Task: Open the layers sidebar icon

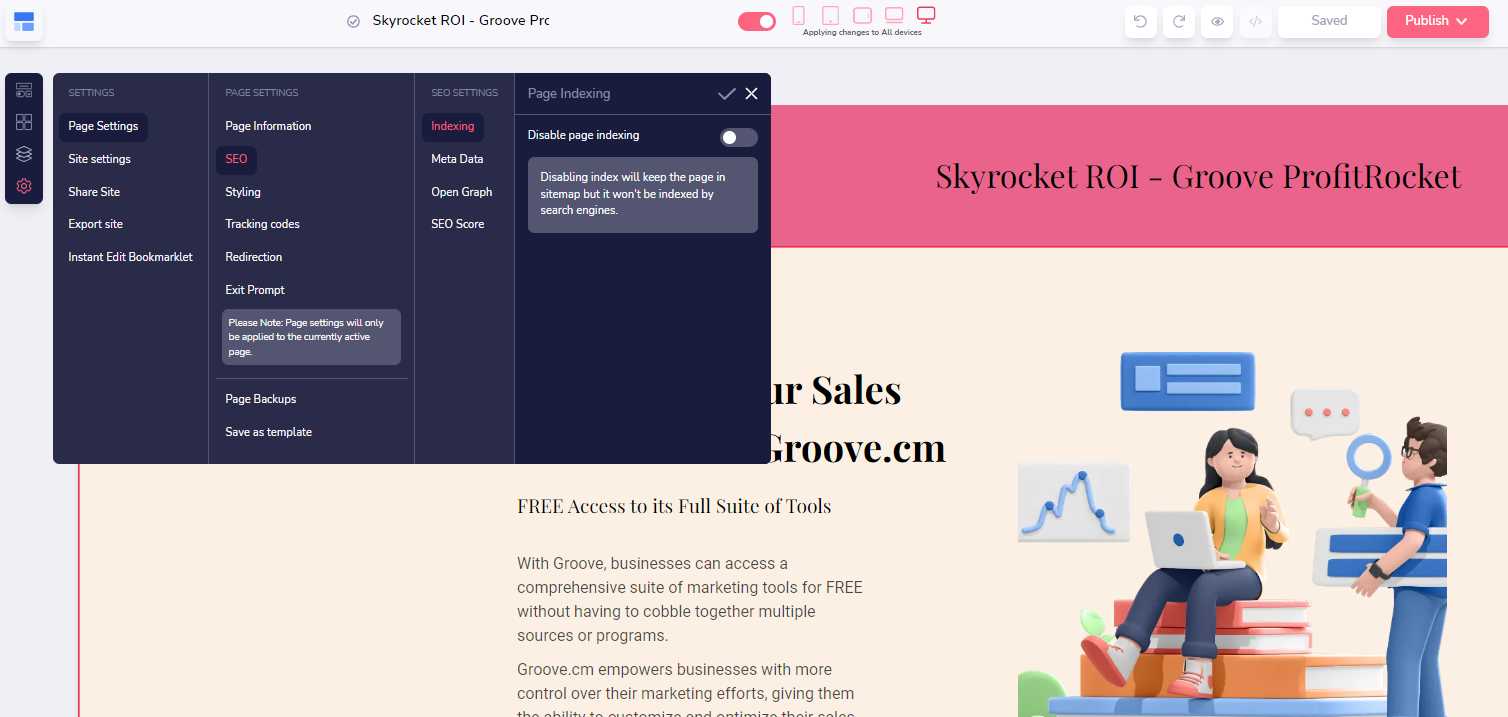Action: [24, 154]
